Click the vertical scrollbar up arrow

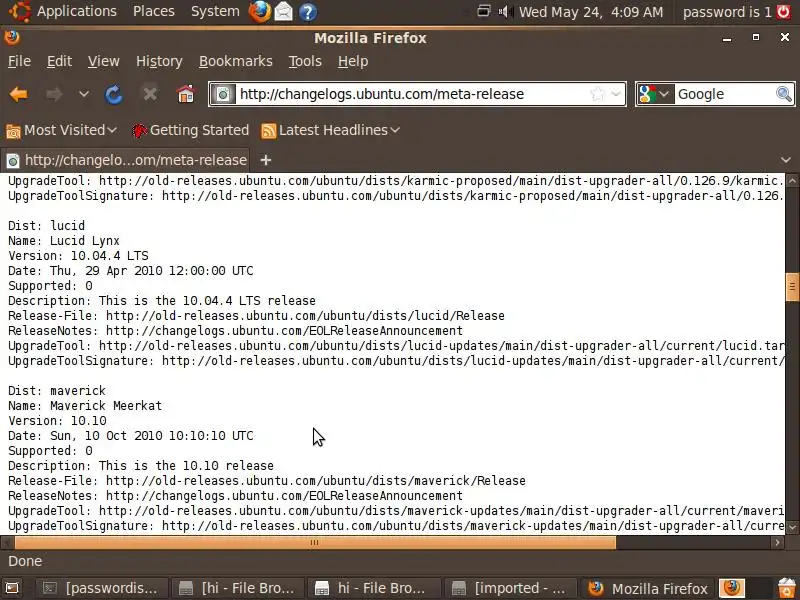coord(792,180)
